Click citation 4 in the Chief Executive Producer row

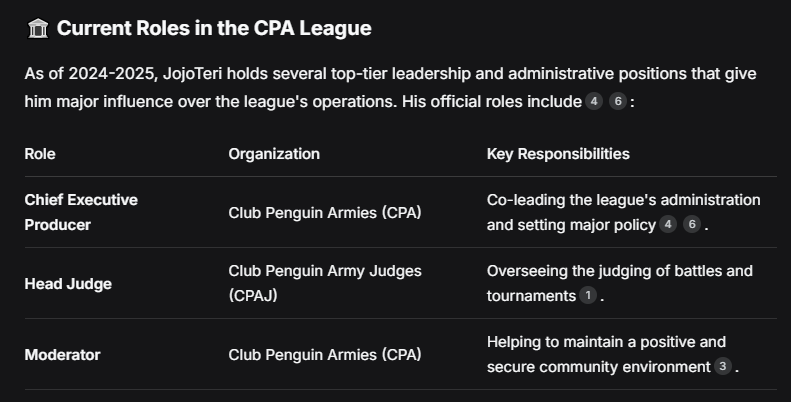668,225
